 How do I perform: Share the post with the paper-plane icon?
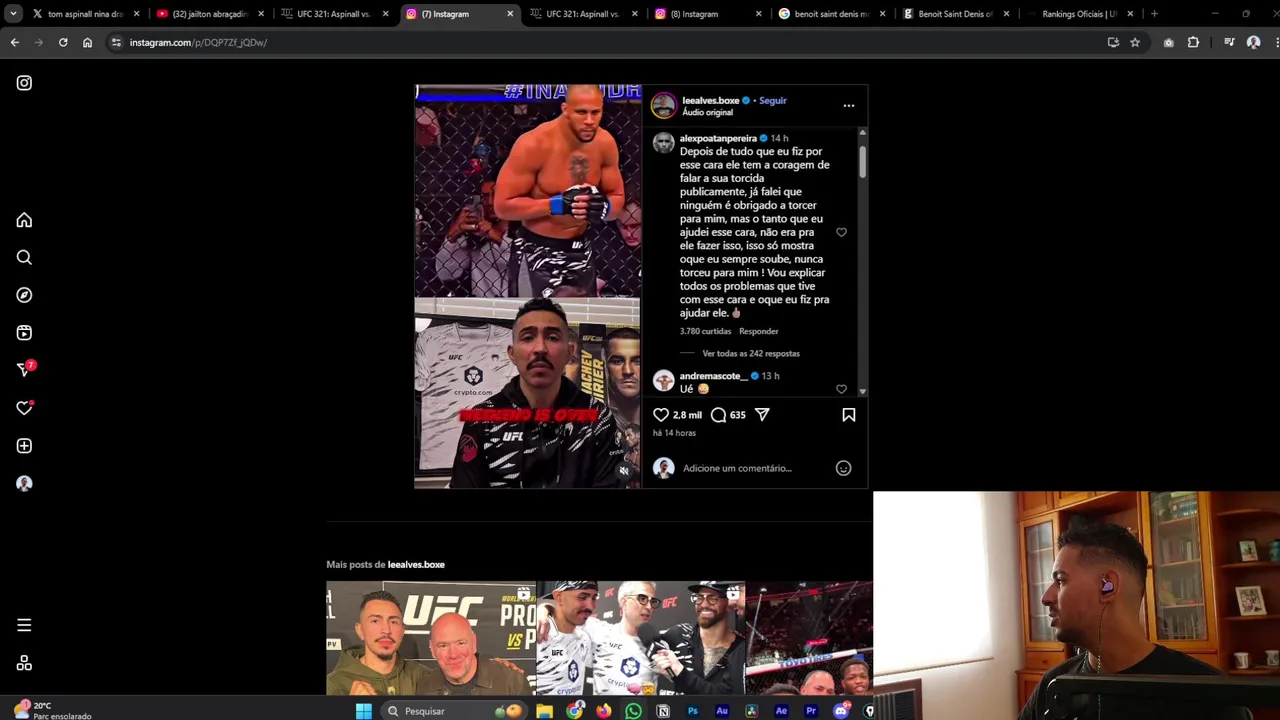pyautogui.click(x=762, y=414)
